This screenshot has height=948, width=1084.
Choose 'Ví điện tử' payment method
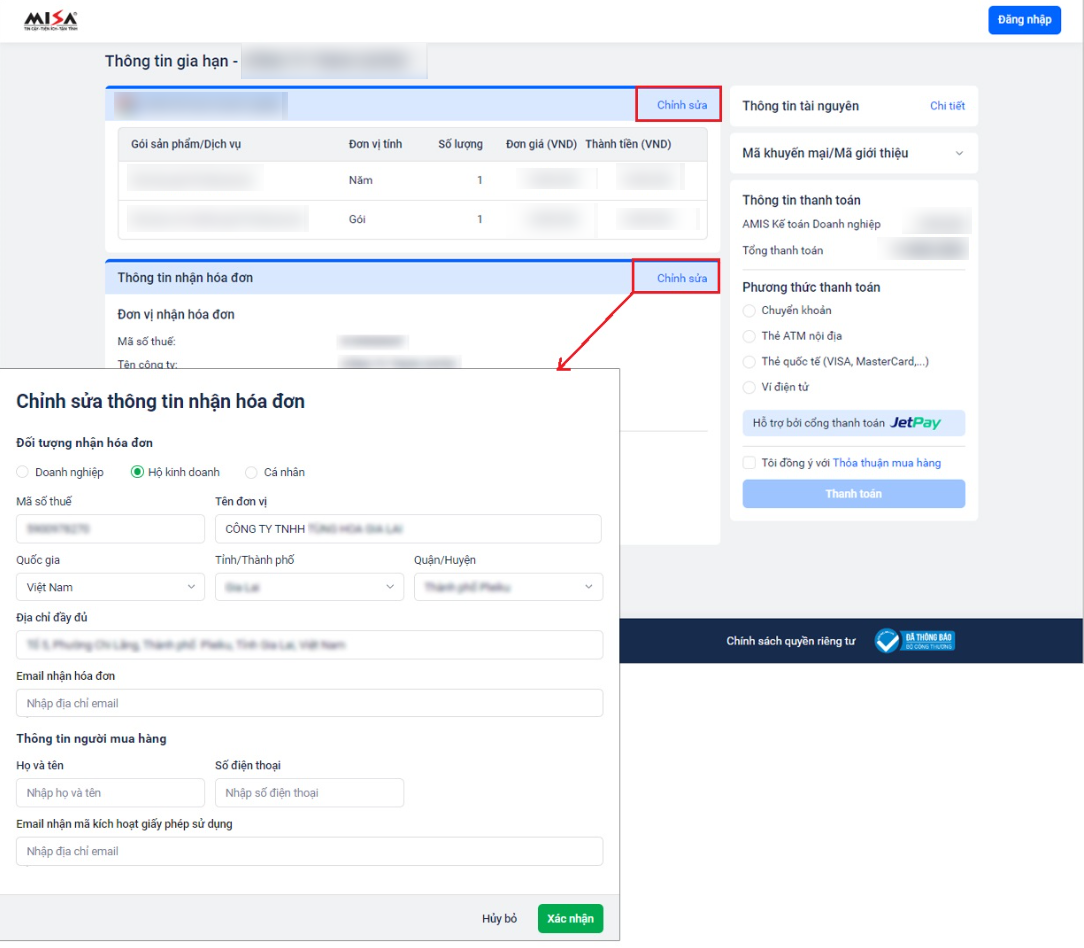(749, 388)
